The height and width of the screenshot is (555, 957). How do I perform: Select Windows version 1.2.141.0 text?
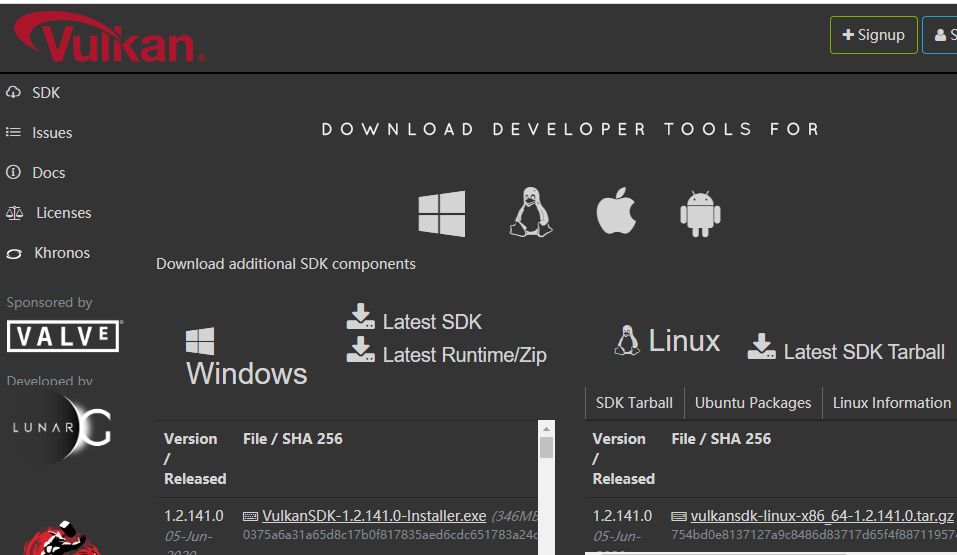coord(193,516)
